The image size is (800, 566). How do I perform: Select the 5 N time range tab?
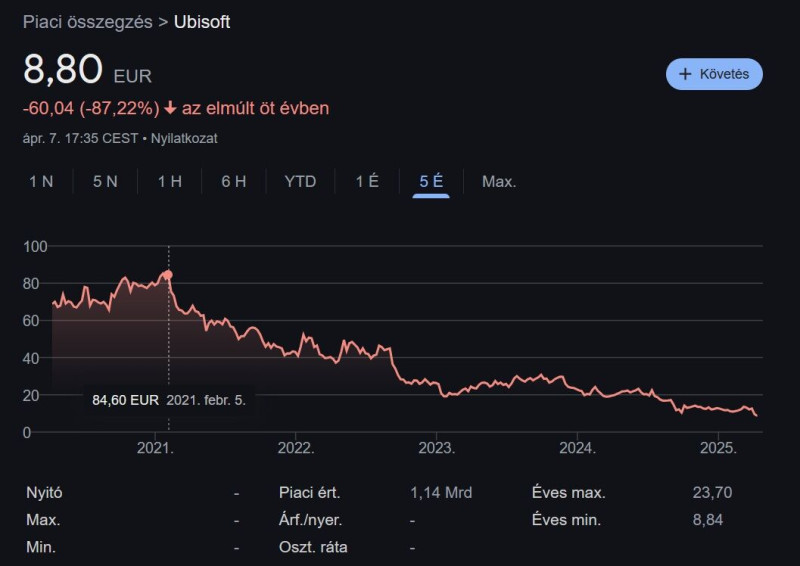coord(105,181)
